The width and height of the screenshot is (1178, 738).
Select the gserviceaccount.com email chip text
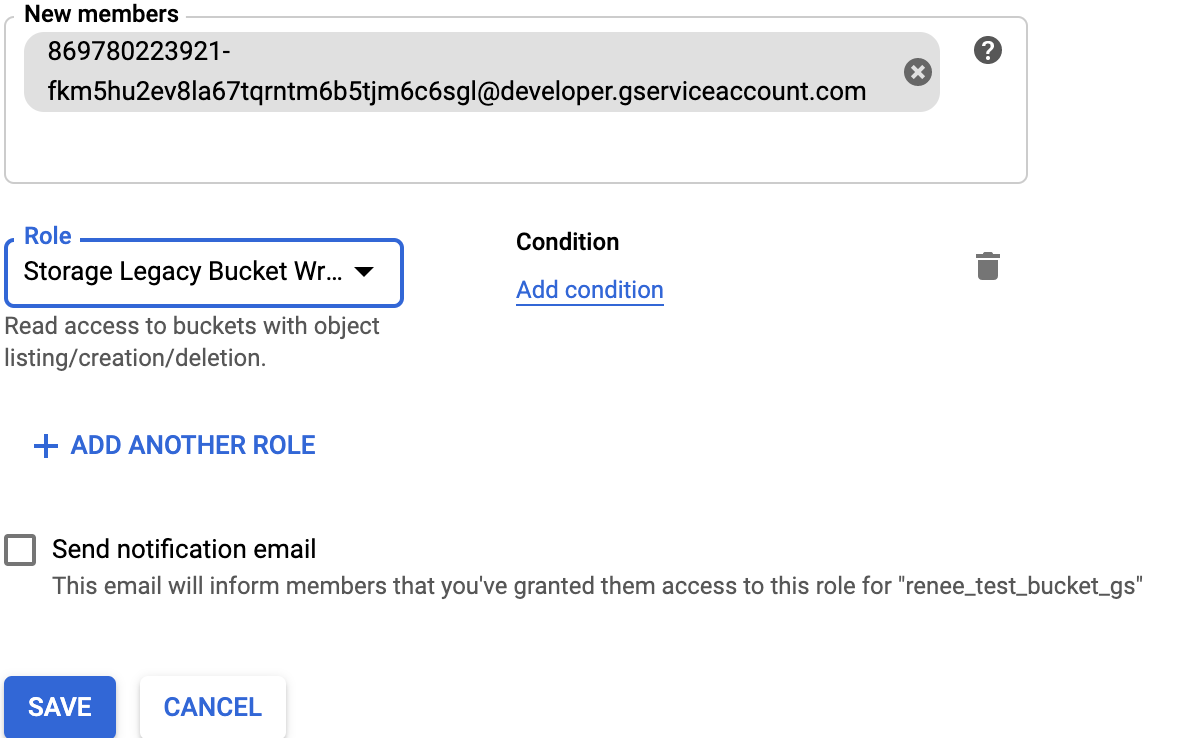click(x=456, y=92)
